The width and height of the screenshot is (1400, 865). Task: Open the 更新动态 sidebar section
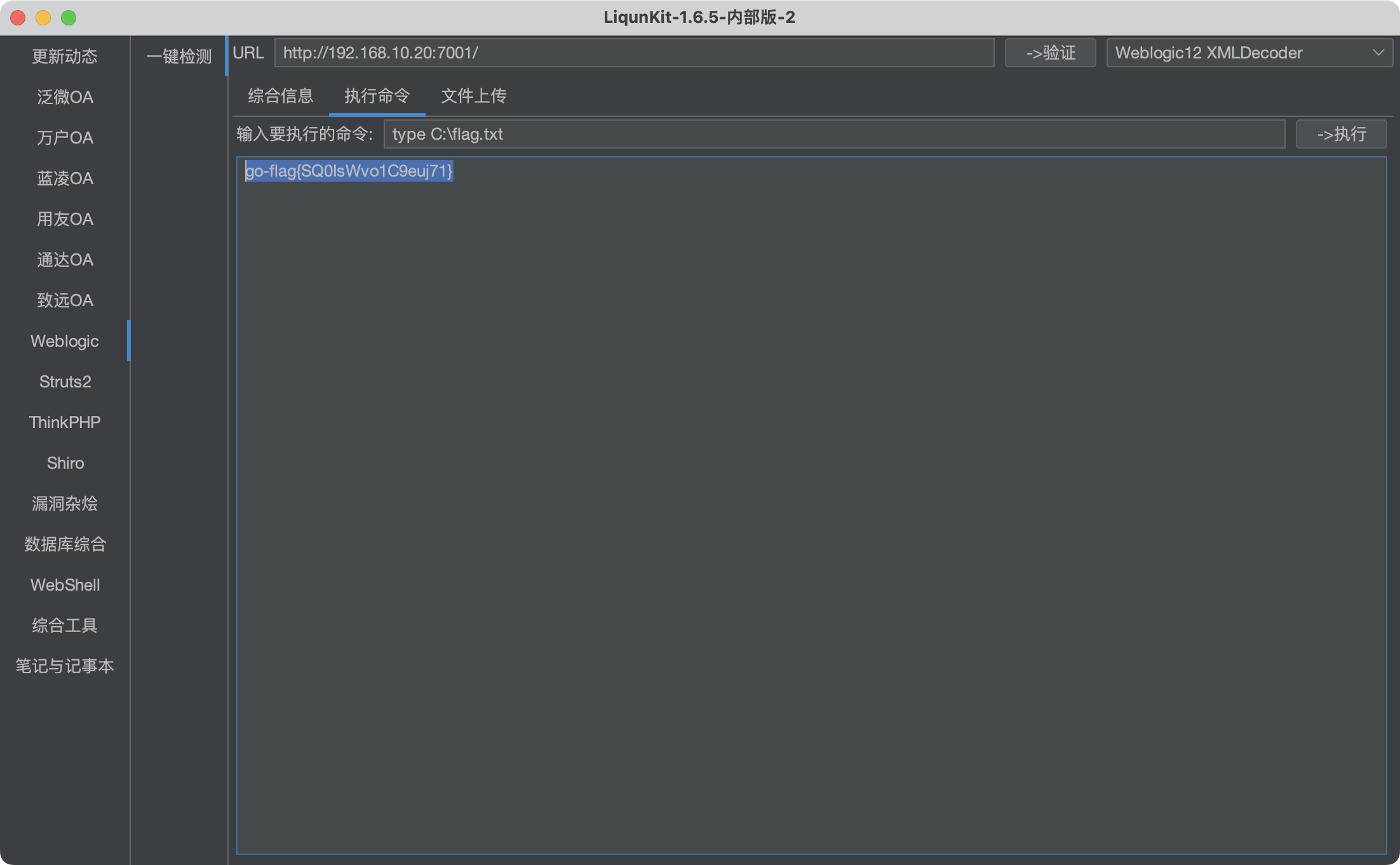65,57
